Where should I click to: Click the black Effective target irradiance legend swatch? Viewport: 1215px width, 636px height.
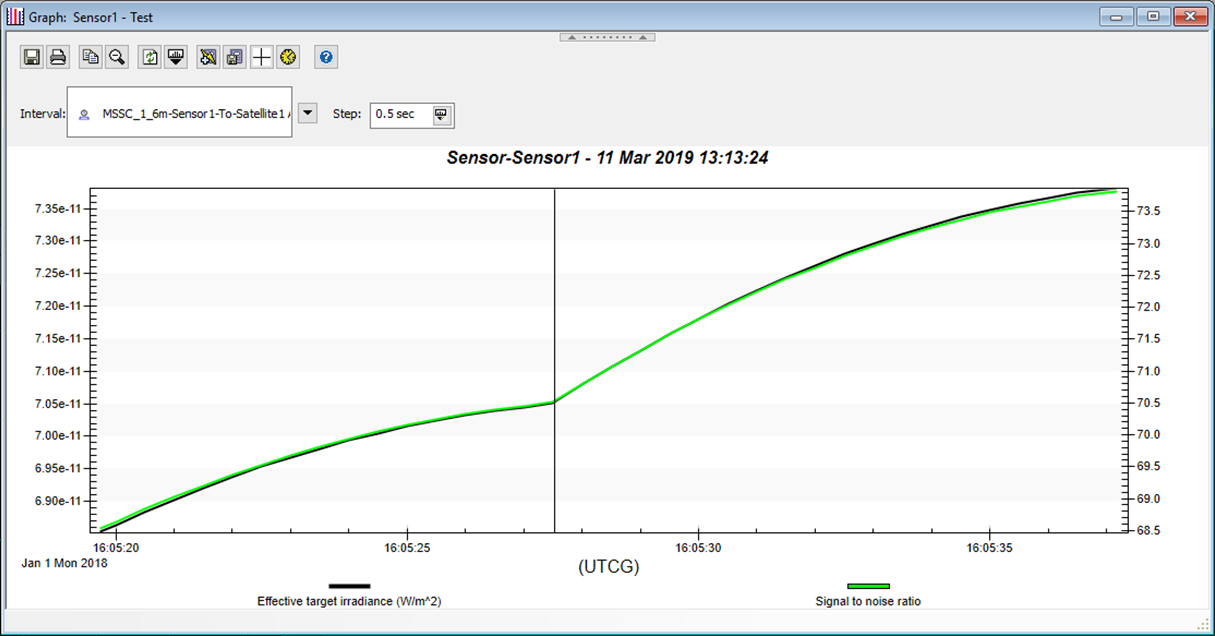(x=349, y=586)
